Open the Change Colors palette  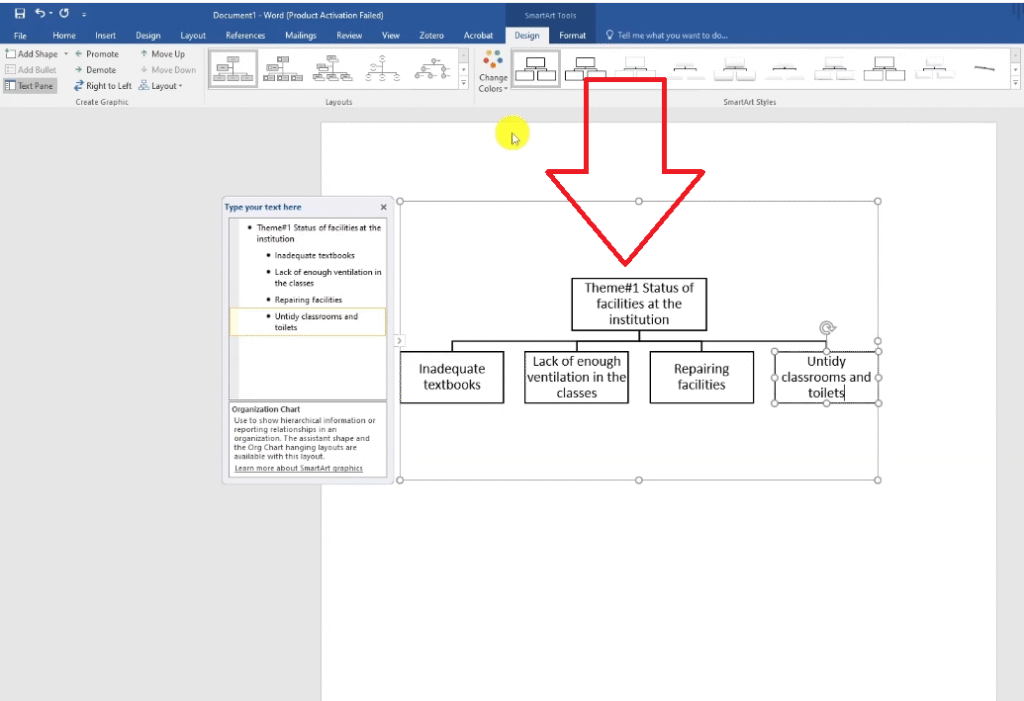492,70
